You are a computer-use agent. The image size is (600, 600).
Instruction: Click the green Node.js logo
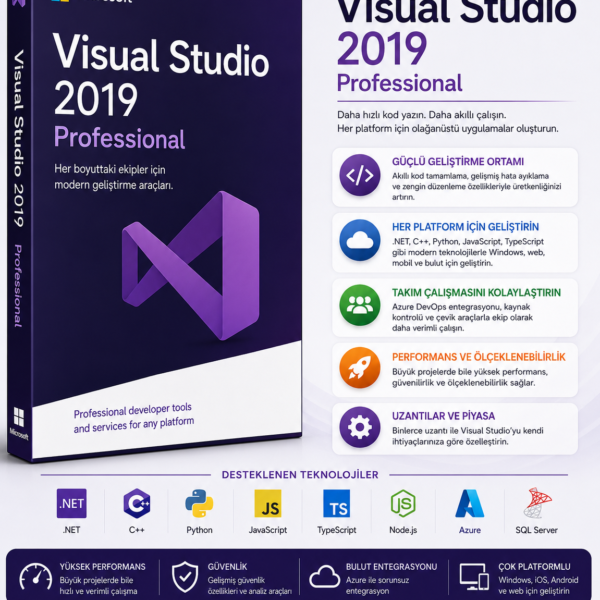[403, 503]
